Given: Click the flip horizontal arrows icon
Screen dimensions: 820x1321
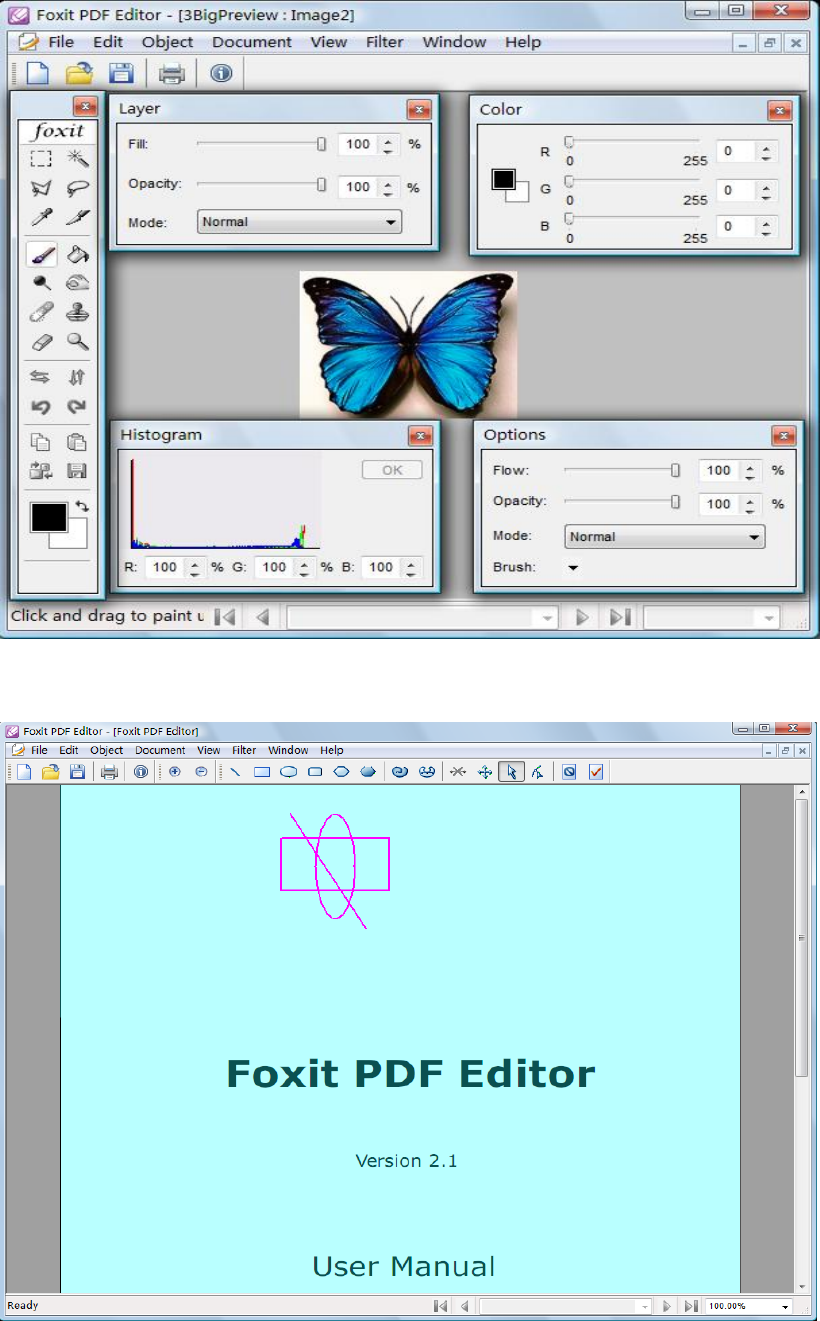Looking at the screenshot, I should (x=41, y=377).
